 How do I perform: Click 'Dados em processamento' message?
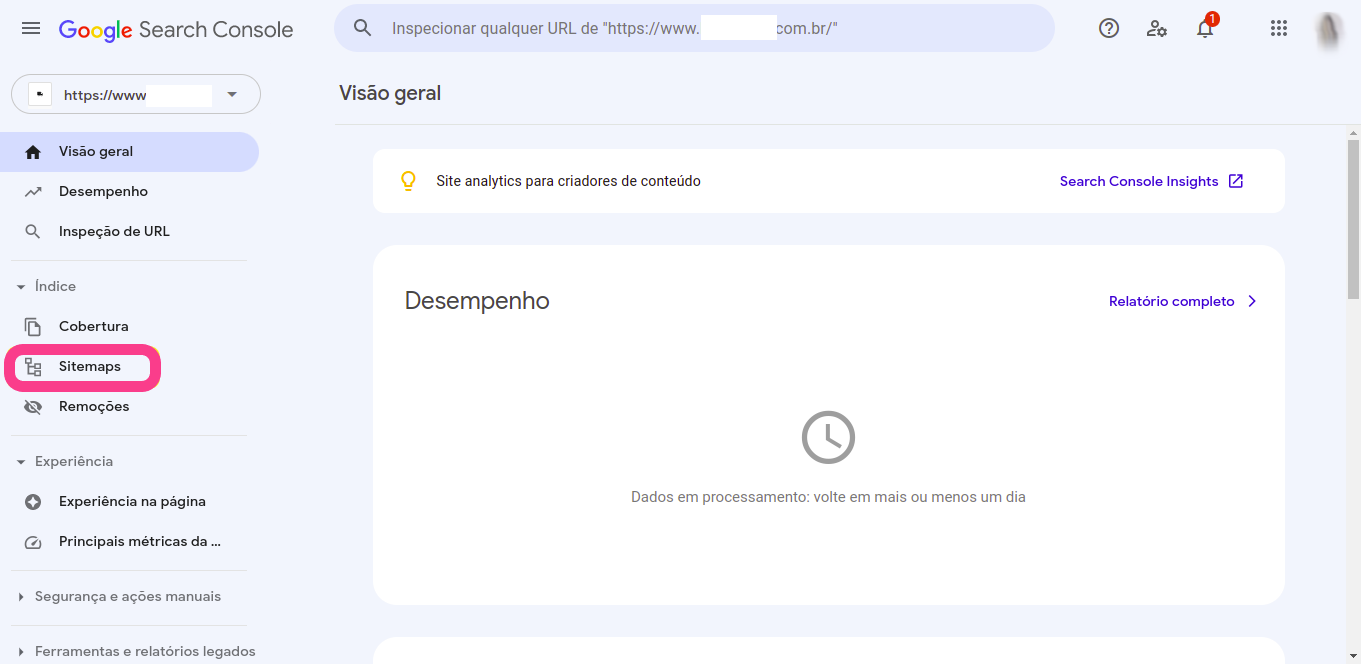pyautogui.click(x=828, y=497)
